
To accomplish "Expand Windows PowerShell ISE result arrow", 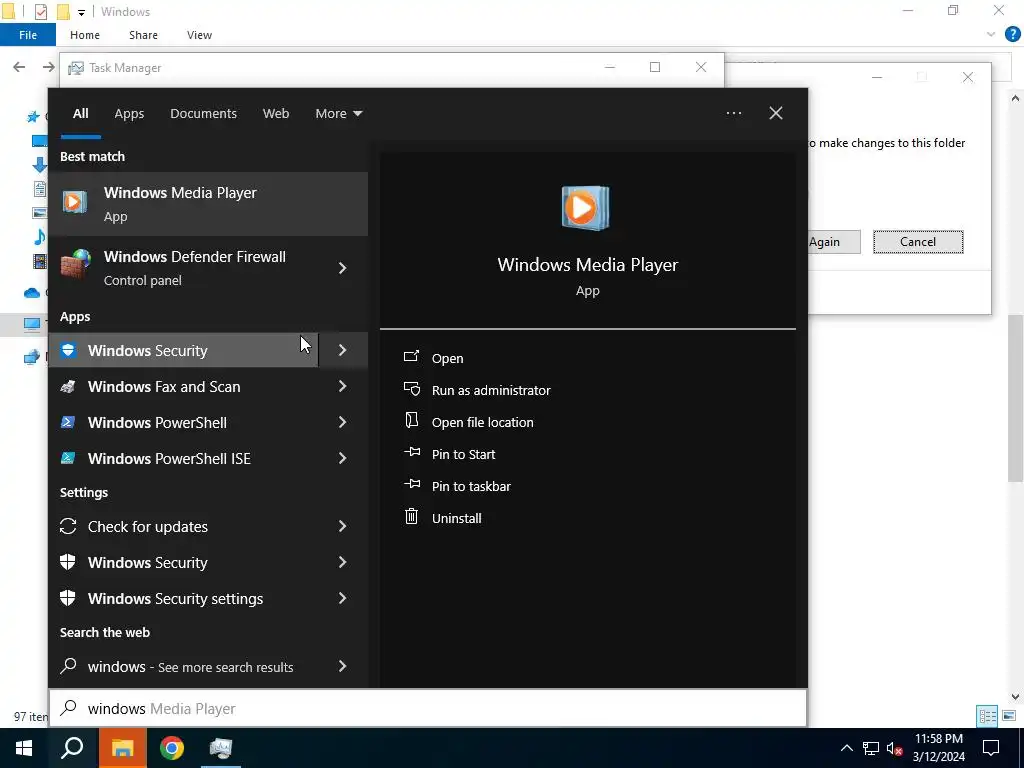I will [343, 458].
